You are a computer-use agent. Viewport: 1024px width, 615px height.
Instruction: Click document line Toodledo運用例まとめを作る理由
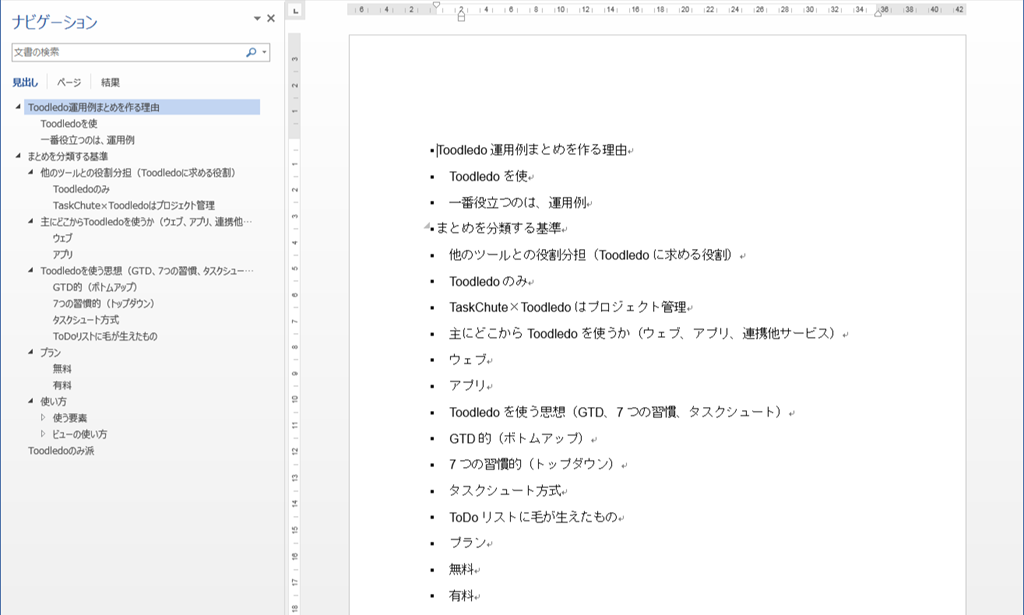[x=532, y=150]
